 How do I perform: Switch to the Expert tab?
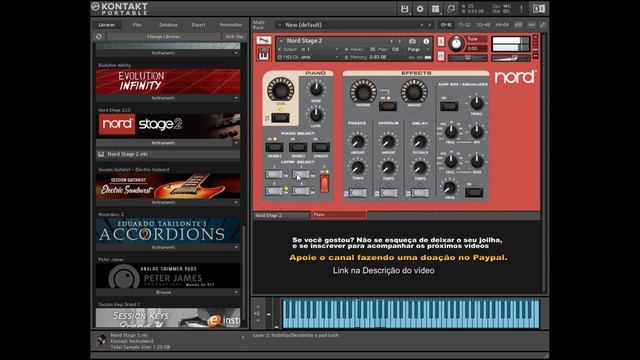pyautogui.click(x=199, y=25)
